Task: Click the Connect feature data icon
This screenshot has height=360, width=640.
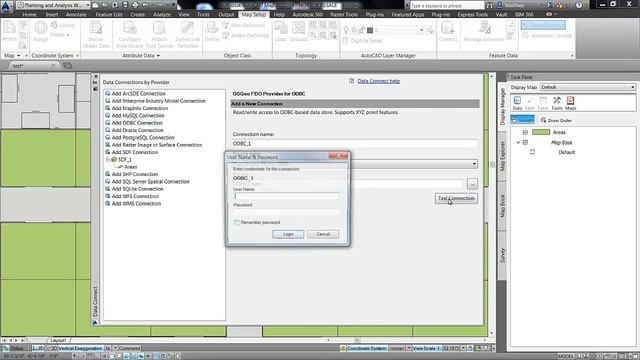Action: point(448,32)
